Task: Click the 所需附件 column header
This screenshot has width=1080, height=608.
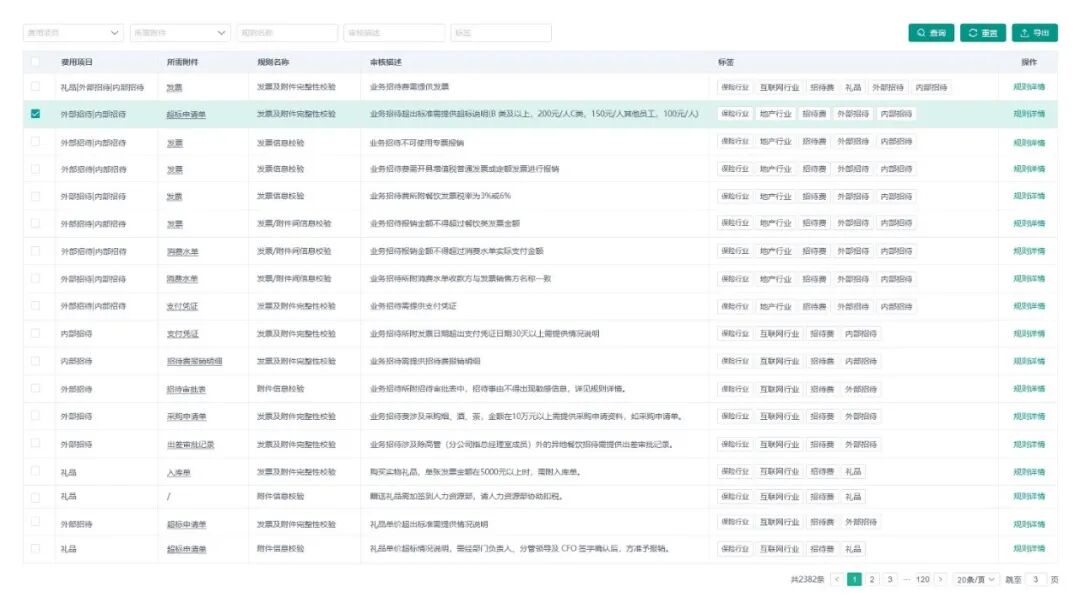Action: coord(182,62)
